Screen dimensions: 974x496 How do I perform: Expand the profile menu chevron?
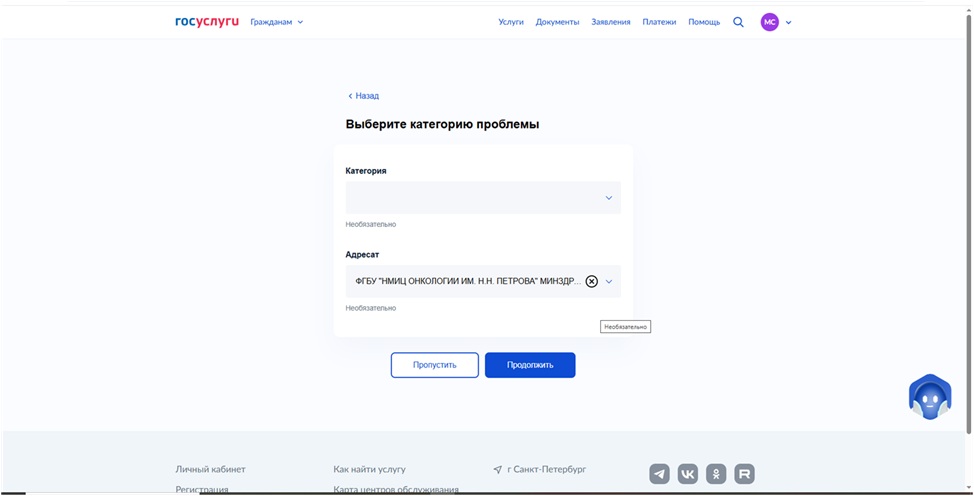(789, 22)
